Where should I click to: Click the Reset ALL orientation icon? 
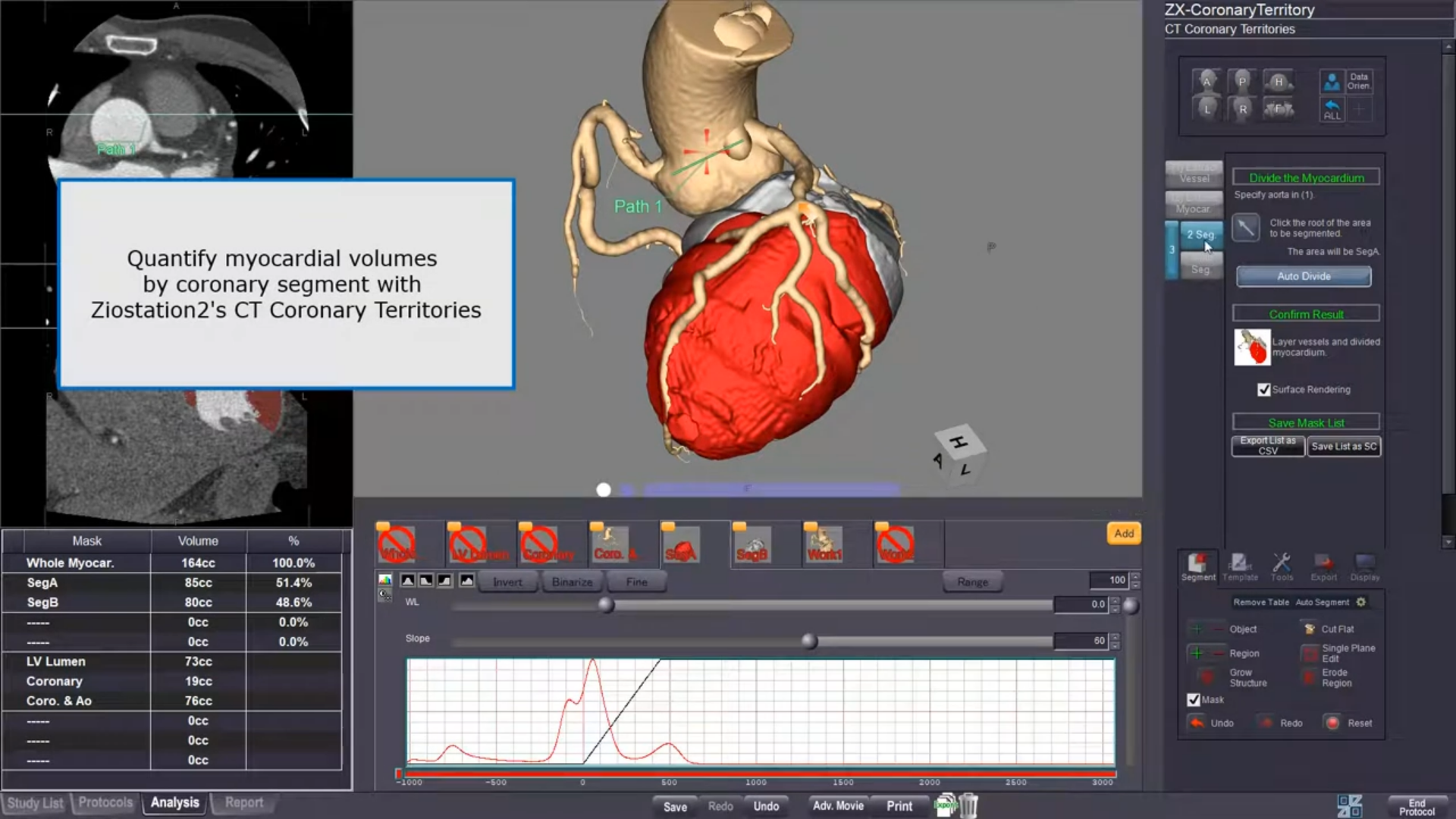(1332, 109)
